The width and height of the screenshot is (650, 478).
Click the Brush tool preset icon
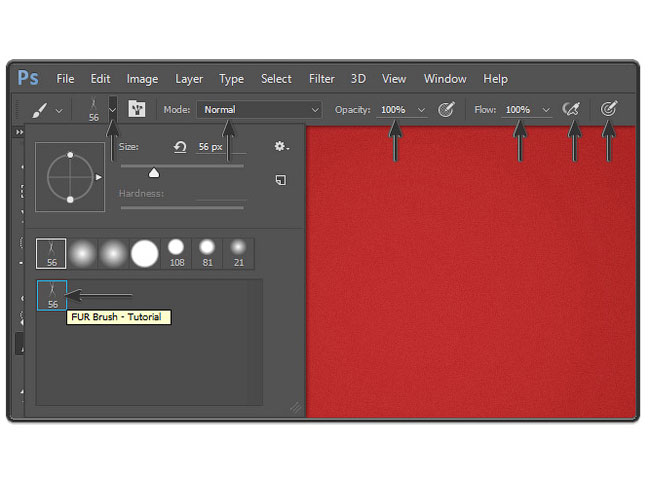(39, 110)
